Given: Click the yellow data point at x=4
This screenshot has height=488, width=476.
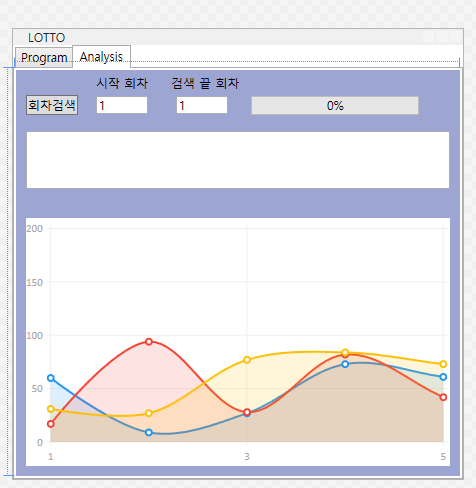Looking at the screenshot, I should (345, 352).
